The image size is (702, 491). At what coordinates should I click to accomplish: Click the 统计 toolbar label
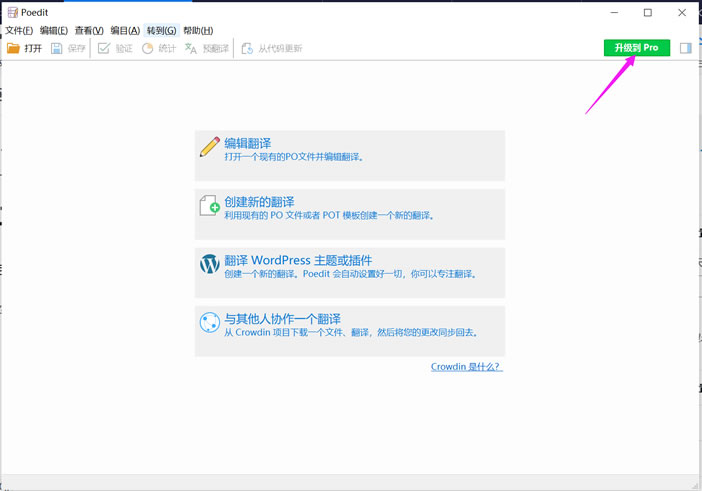[x=167, y=48]
